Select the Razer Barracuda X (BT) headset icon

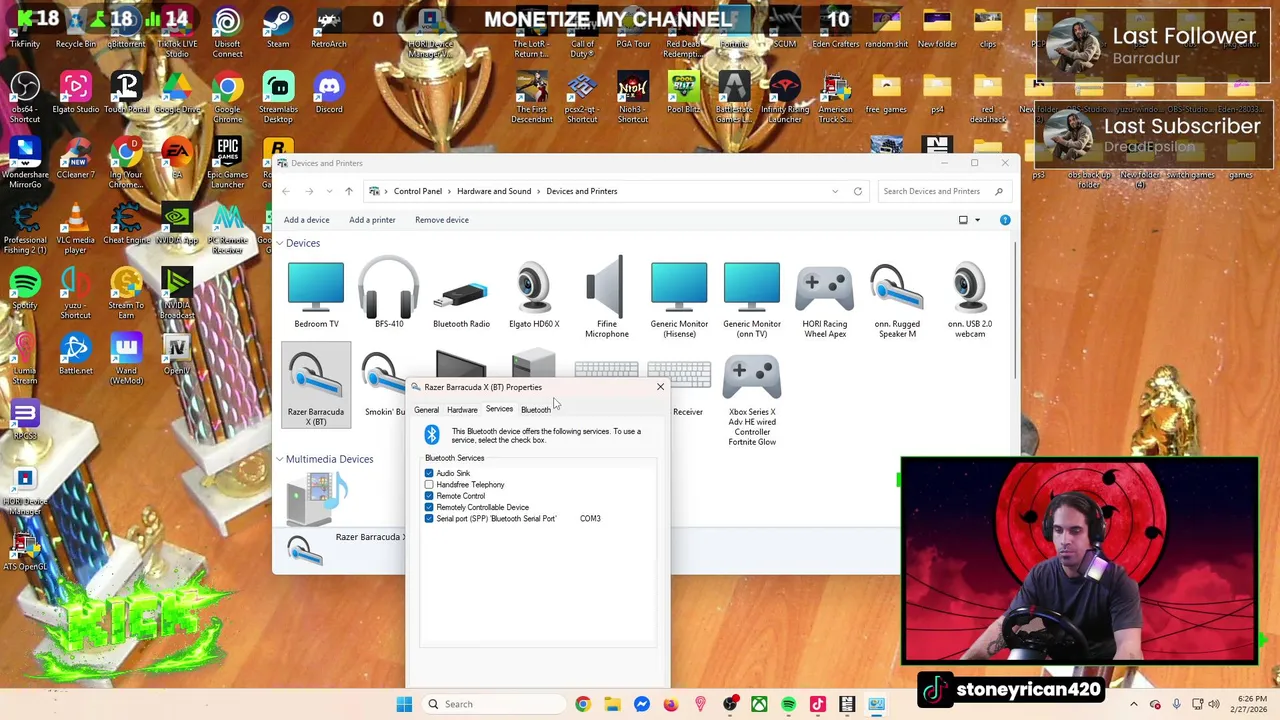pyautogui.click(x=316, y=386)
